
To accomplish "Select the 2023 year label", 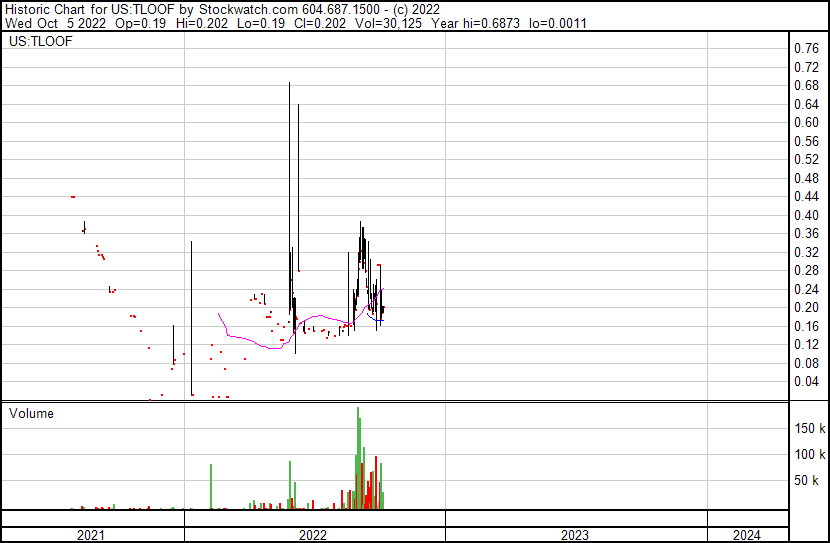I will pyautogui.click(x=575, y=535).
